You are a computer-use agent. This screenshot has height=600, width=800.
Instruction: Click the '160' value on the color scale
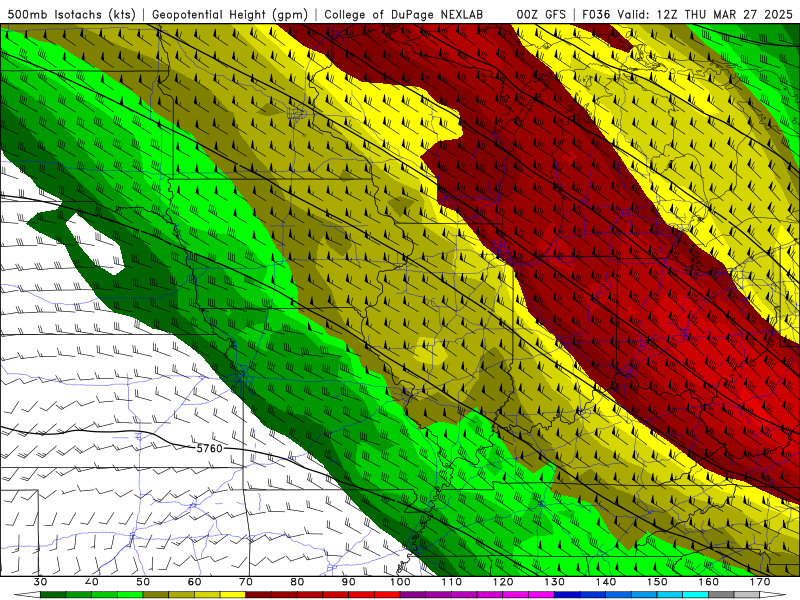coord(709,582)
